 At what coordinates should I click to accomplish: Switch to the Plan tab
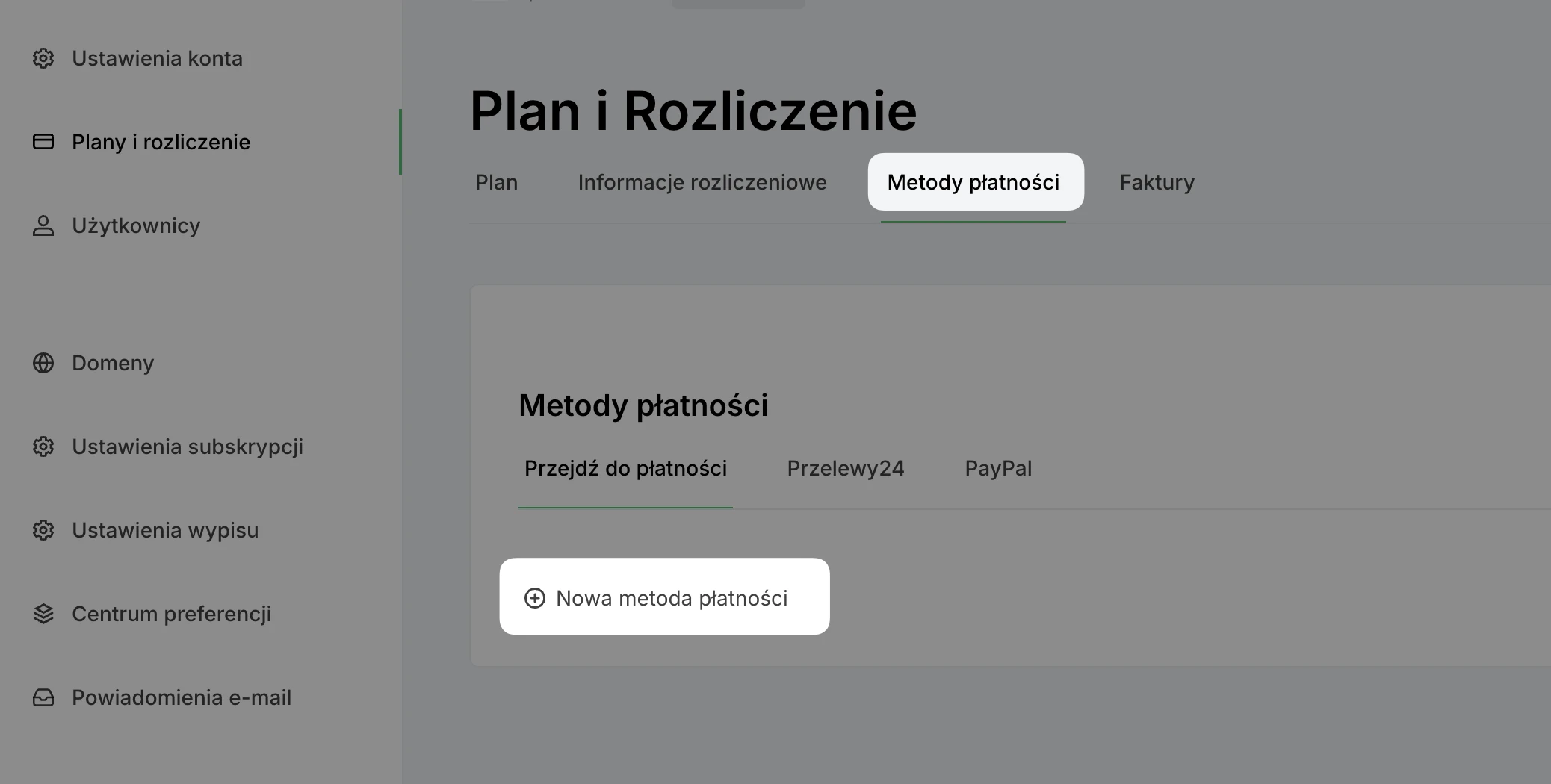pyautogui.click(x=496, y=182)
